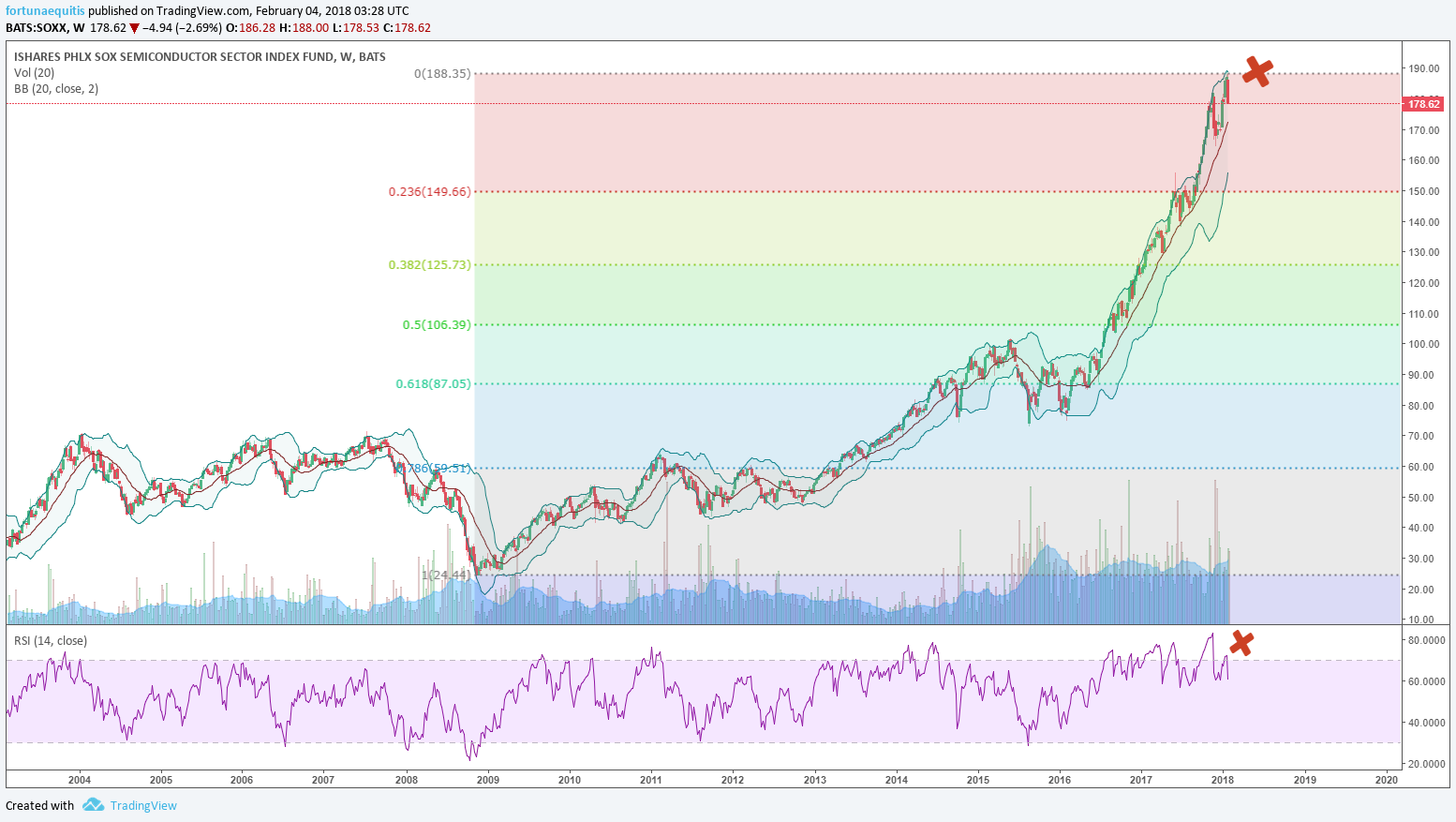Click the 100.00 price axis label
The image size is (1456, 822).
[x=1424, y=344]
